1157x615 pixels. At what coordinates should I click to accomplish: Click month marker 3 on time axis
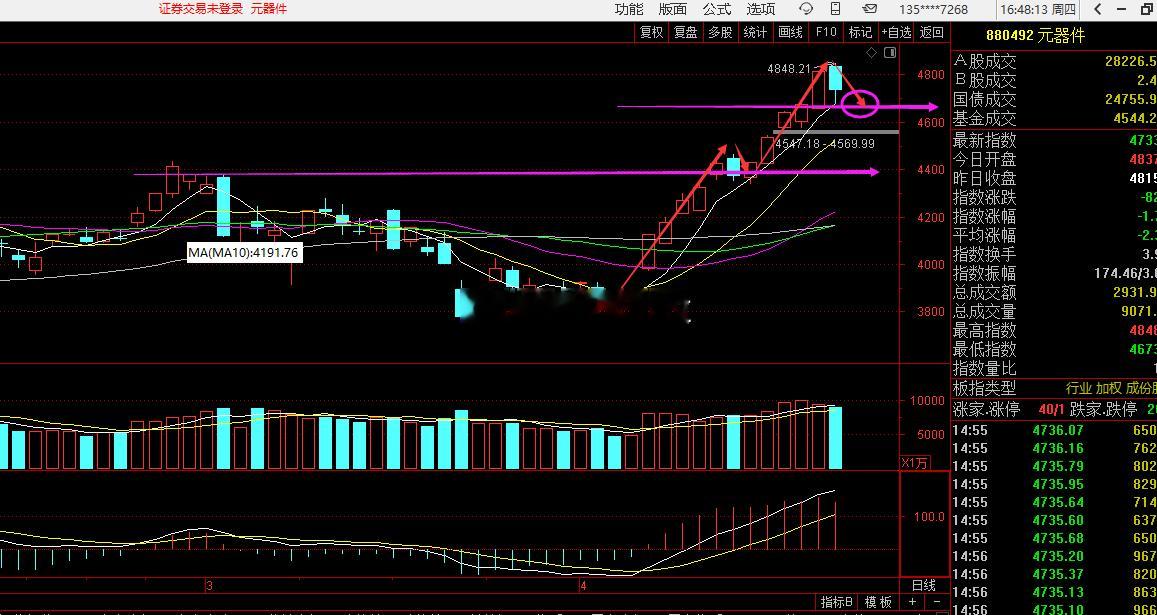click(210, 585)
